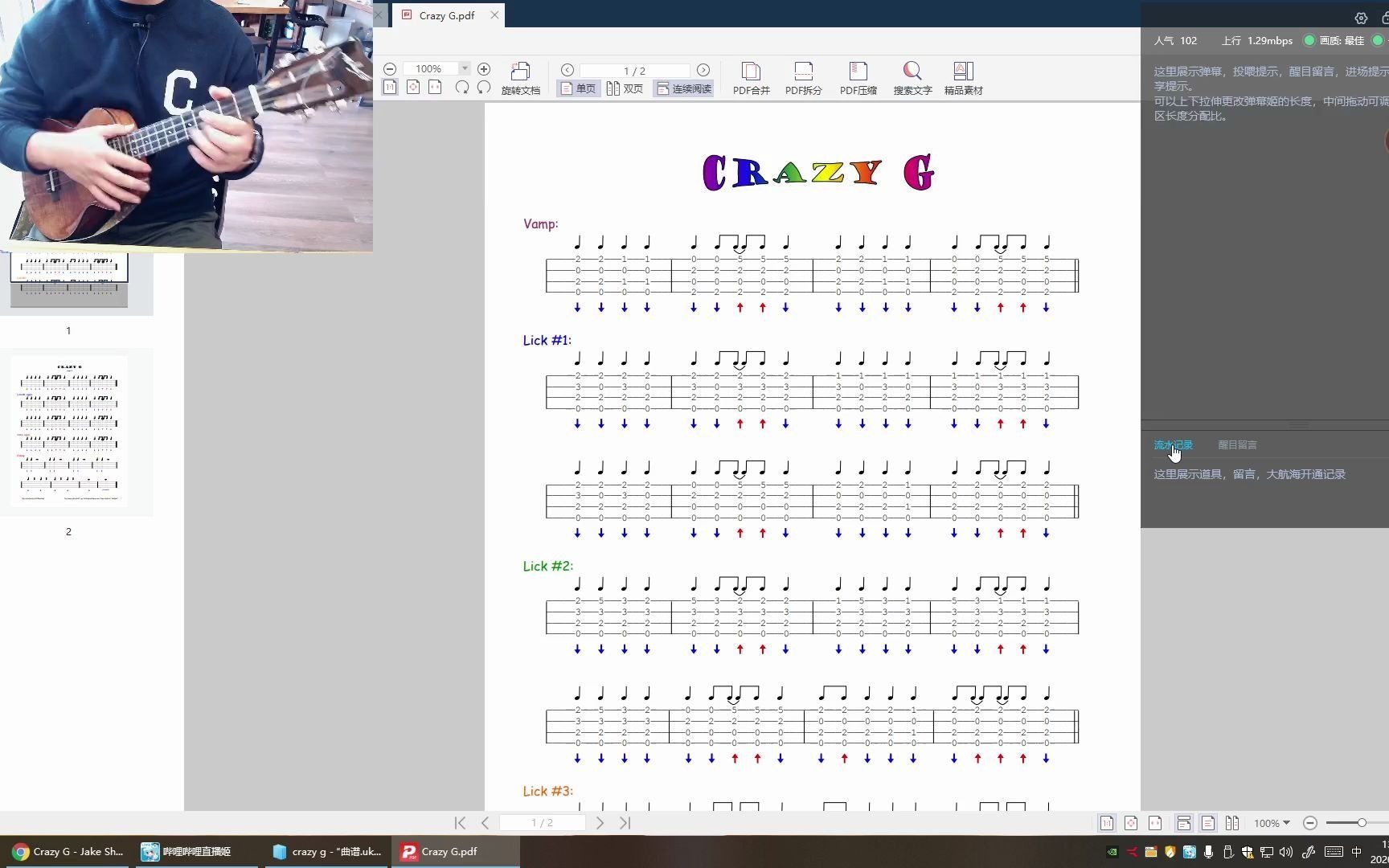Click the CRAZY G title heading

(818, 172)
